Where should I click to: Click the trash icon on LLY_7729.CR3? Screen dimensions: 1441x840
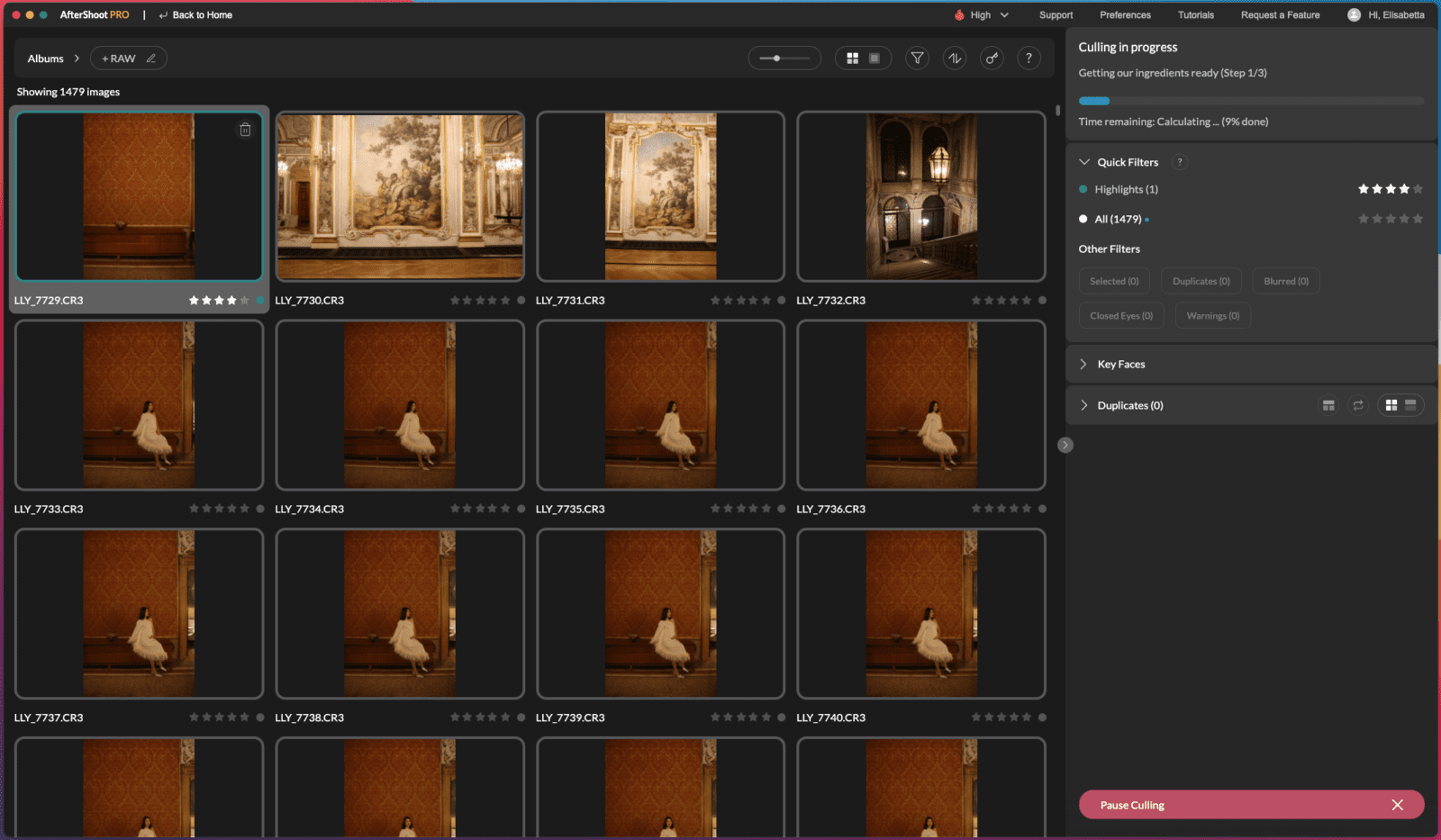coord(245,130)
